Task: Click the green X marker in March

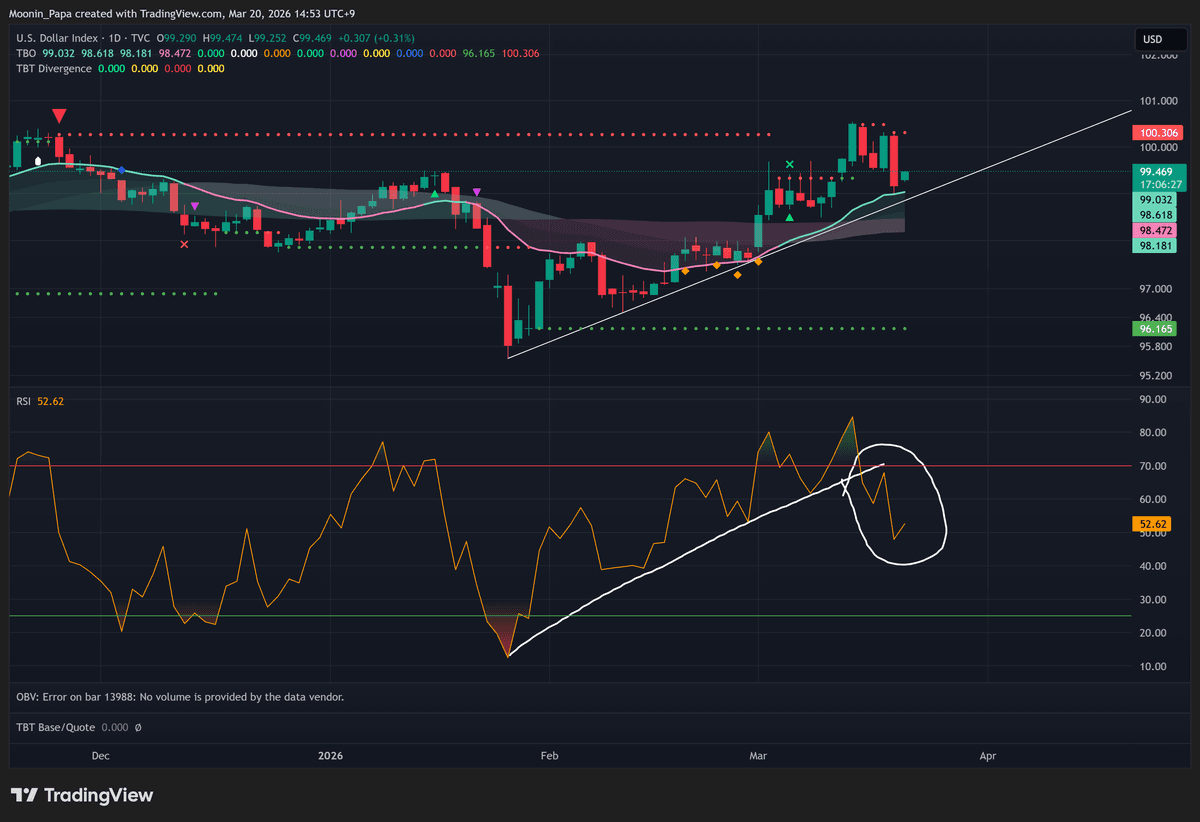Action: pyautogui.click(x=790, y=163)
